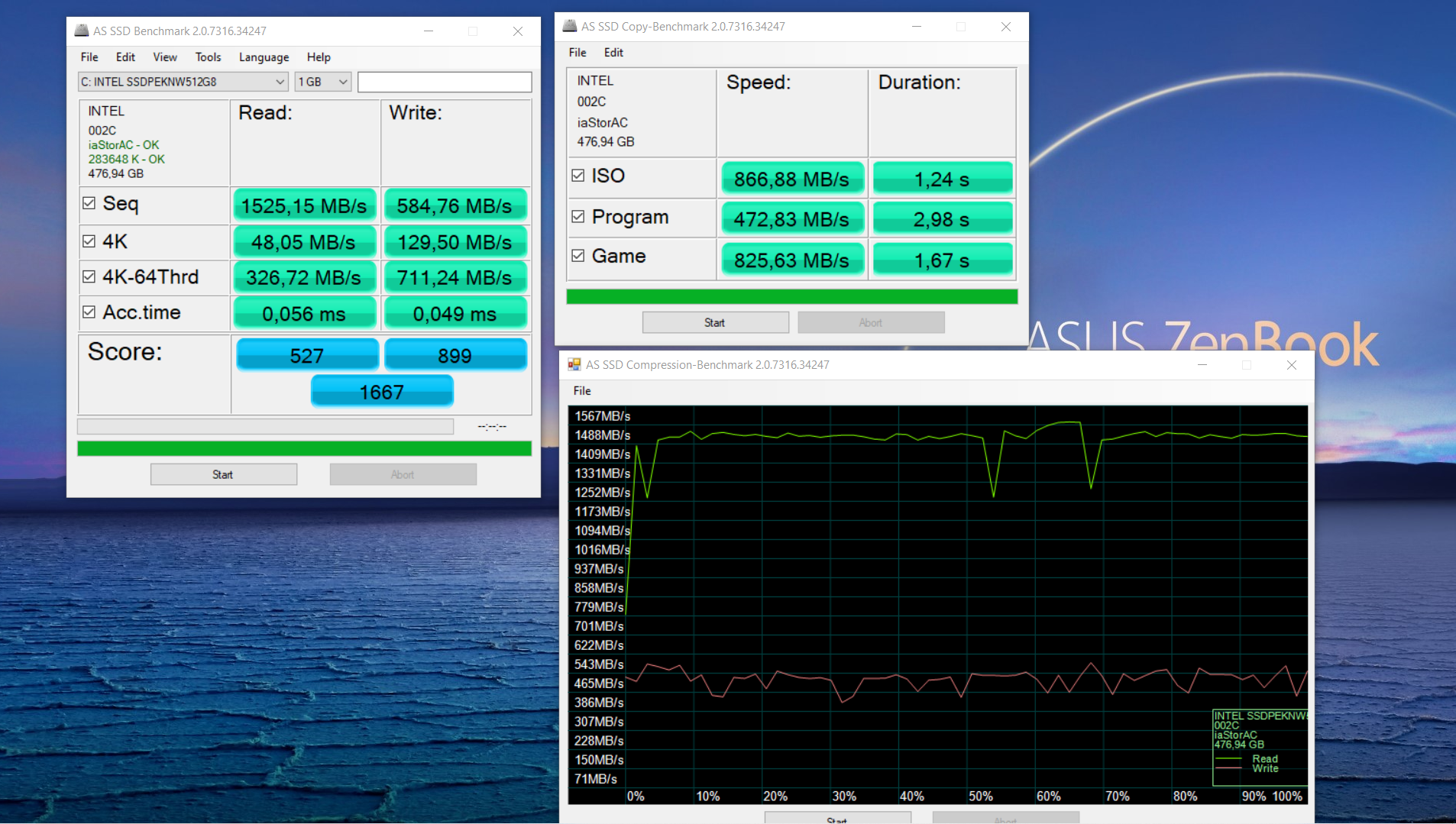
Task: Click Start in Copy-Benchmark window
Action: (x=715, y=322)
